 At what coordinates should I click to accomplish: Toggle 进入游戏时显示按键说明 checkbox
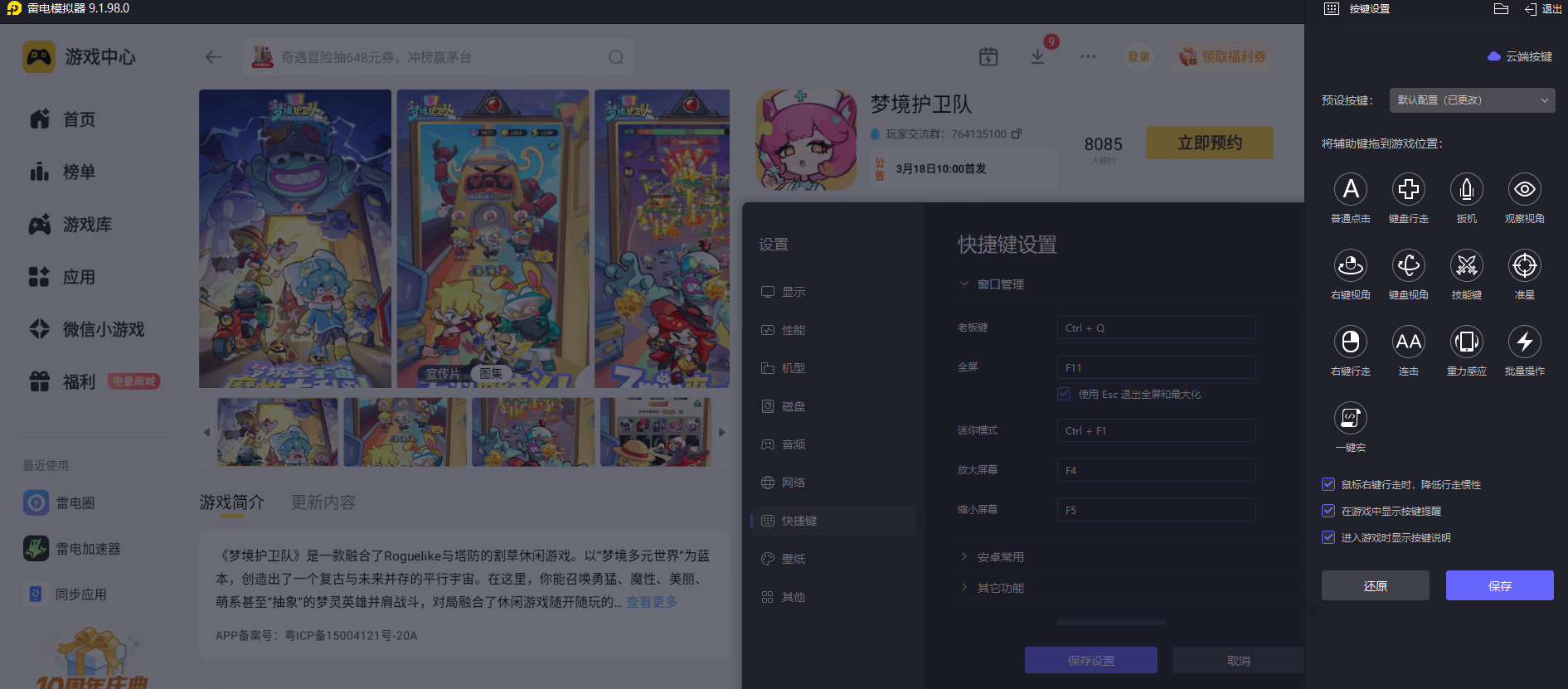click(1328, 537)
